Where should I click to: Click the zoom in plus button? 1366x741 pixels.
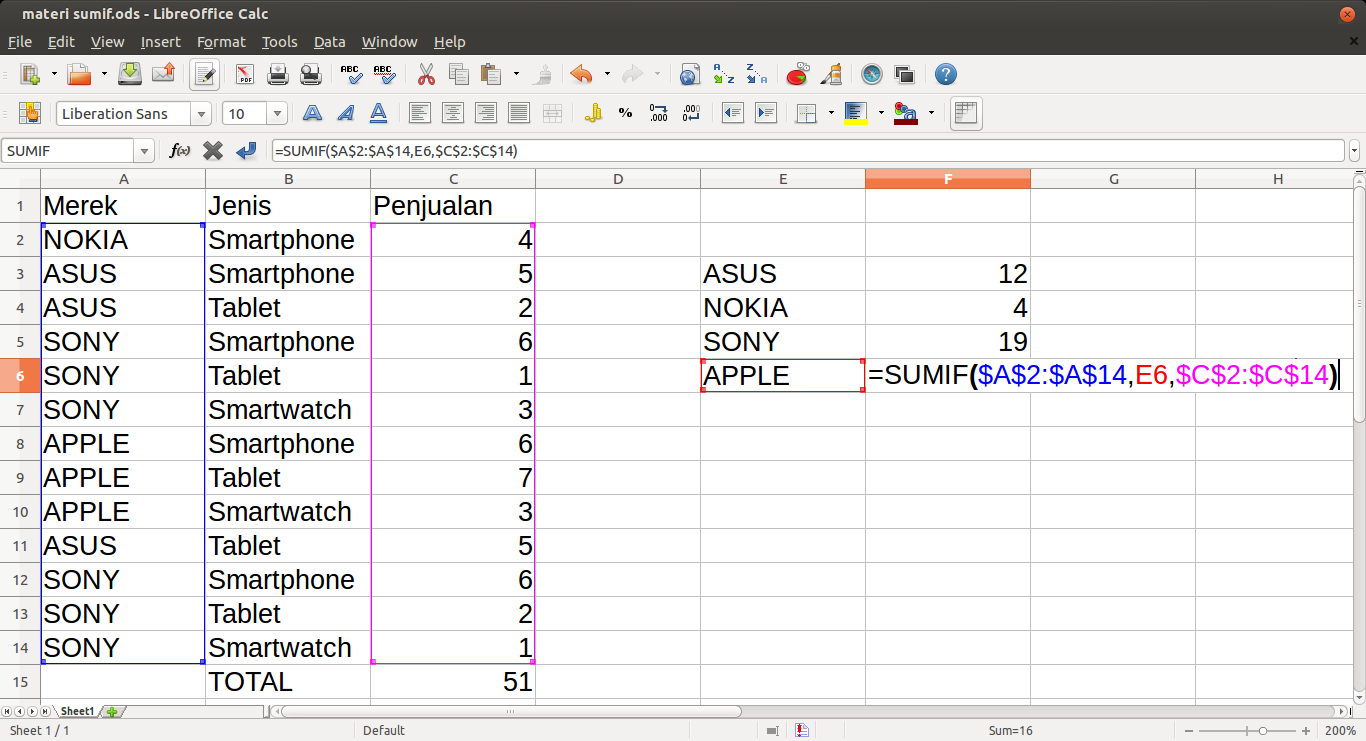click(x=1306, y=731)
